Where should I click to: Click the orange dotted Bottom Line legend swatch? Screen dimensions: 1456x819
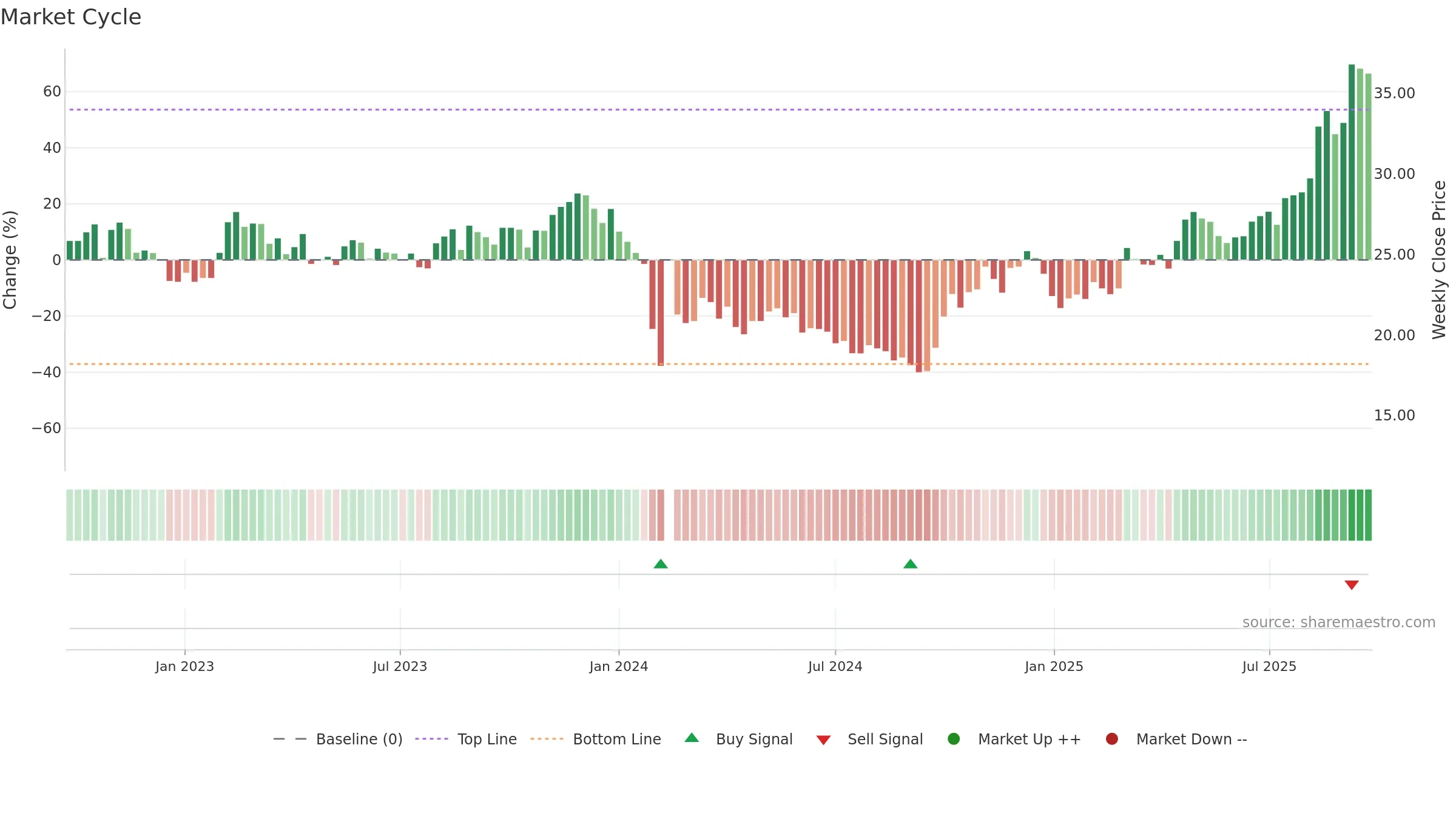(x=547, y=739)
